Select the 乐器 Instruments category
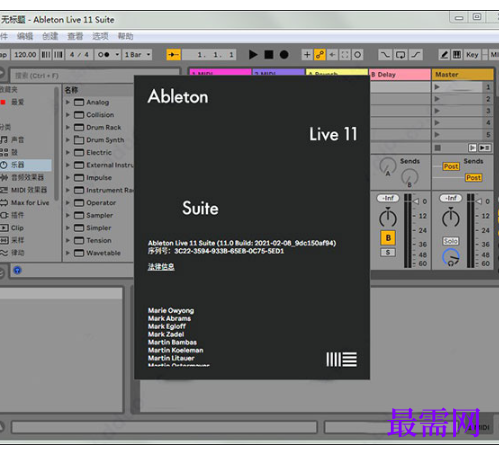 (17, 165)
